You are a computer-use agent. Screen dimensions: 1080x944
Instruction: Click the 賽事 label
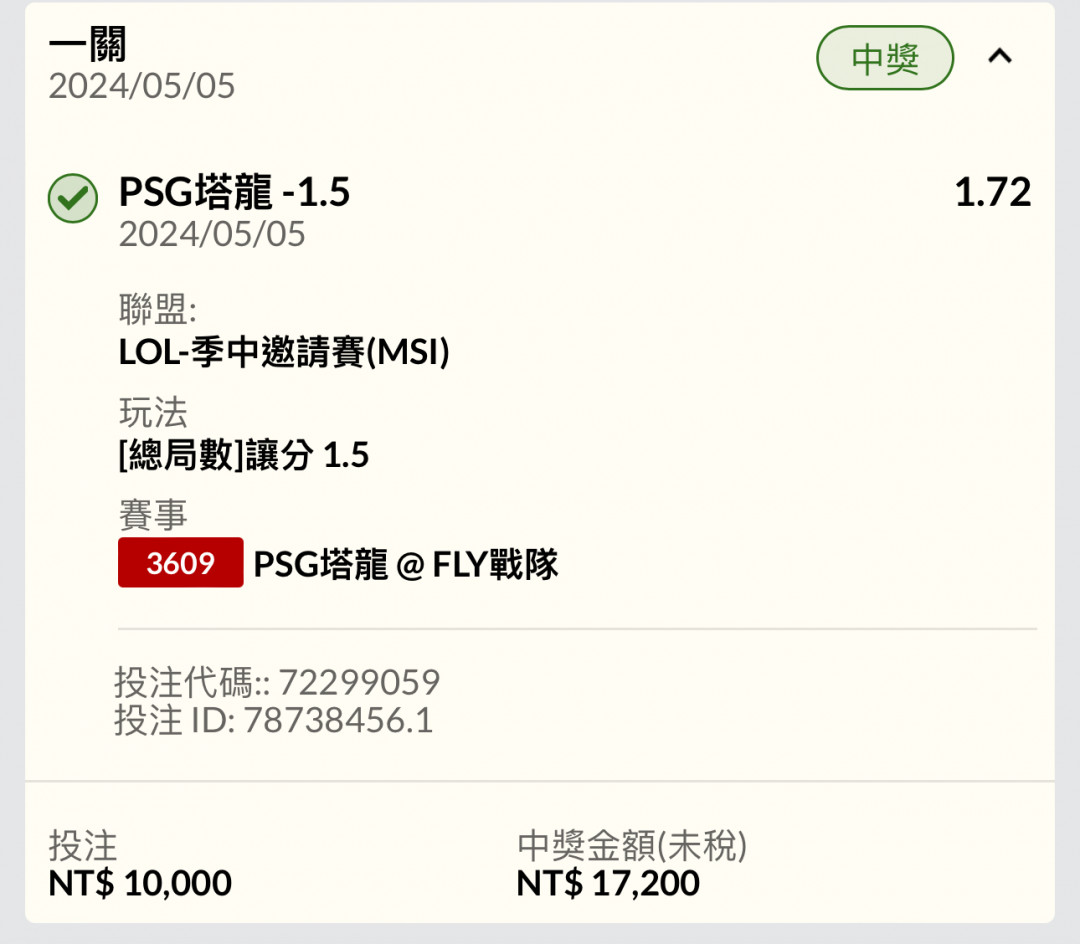(x=153, y=515)
